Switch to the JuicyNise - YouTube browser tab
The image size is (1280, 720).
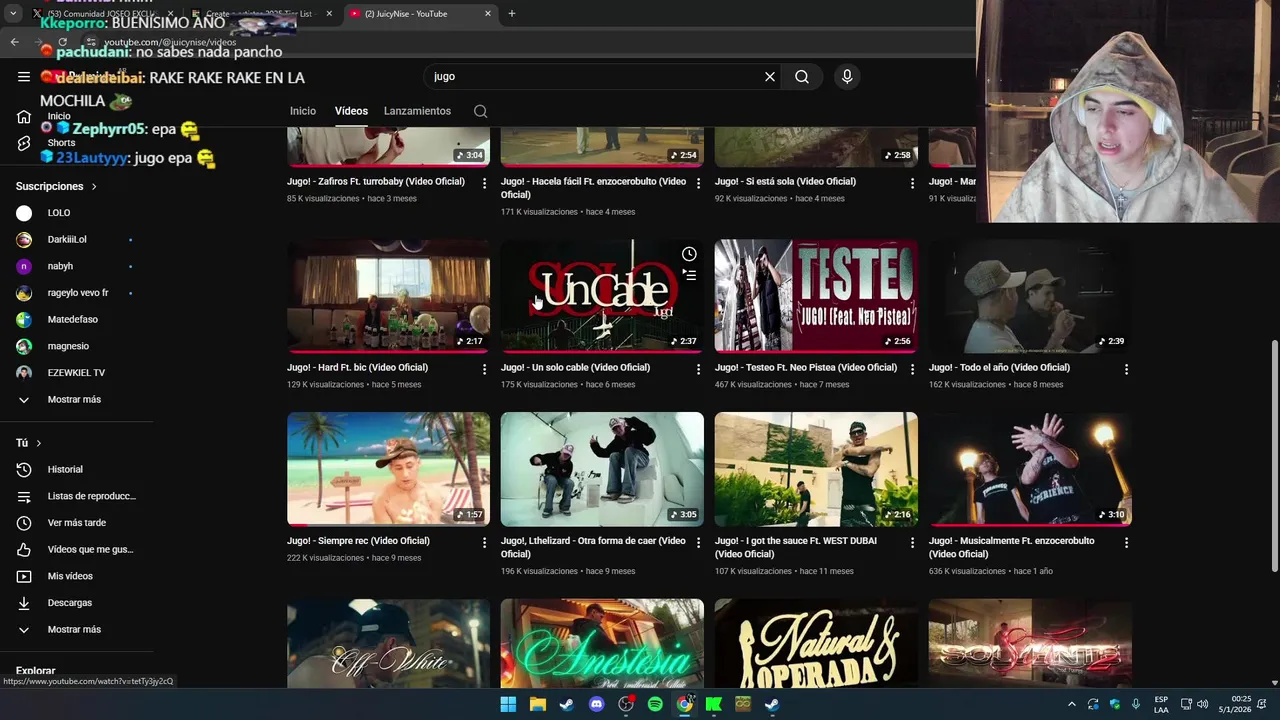(420, 14)
